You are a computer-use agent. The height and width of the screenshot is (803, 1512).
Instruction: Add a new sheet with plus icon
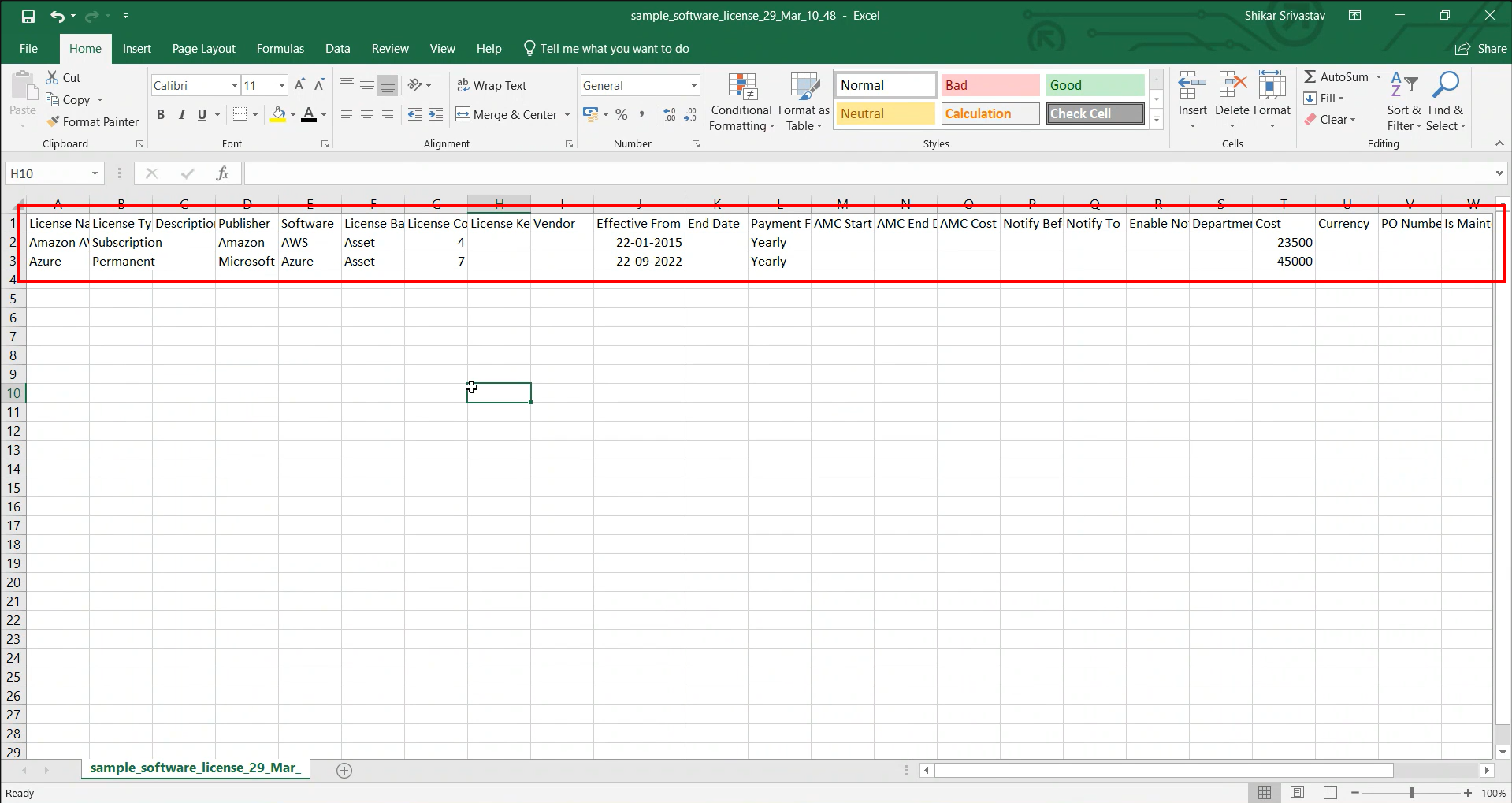[x=344, y=771]
